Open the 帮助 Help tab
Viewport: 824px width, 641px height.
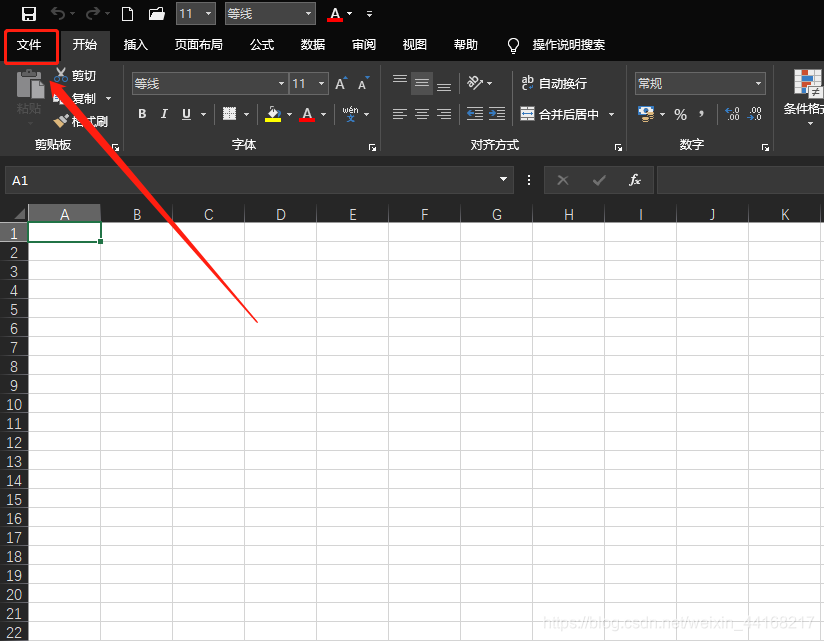coord(466,45)
